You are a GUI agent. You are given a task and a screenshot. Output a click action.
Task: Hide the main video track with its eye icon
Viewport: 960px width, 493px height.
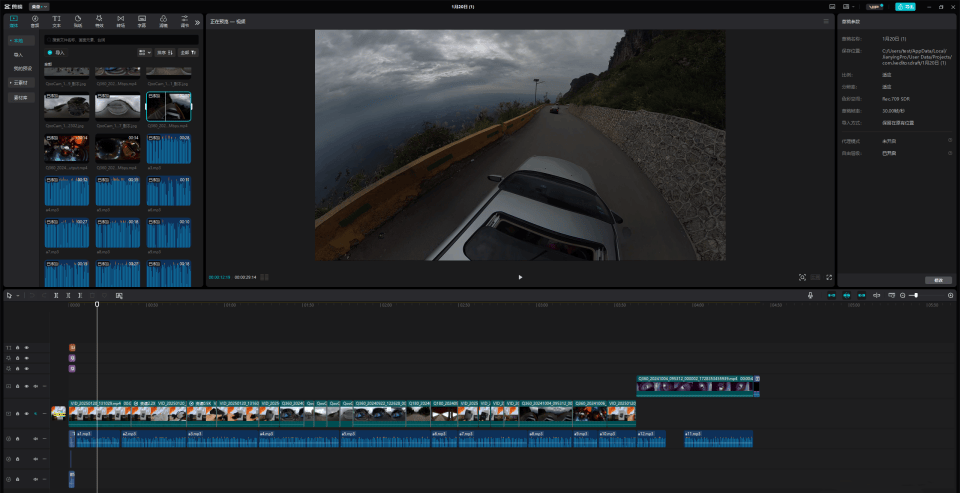[26, 413]
